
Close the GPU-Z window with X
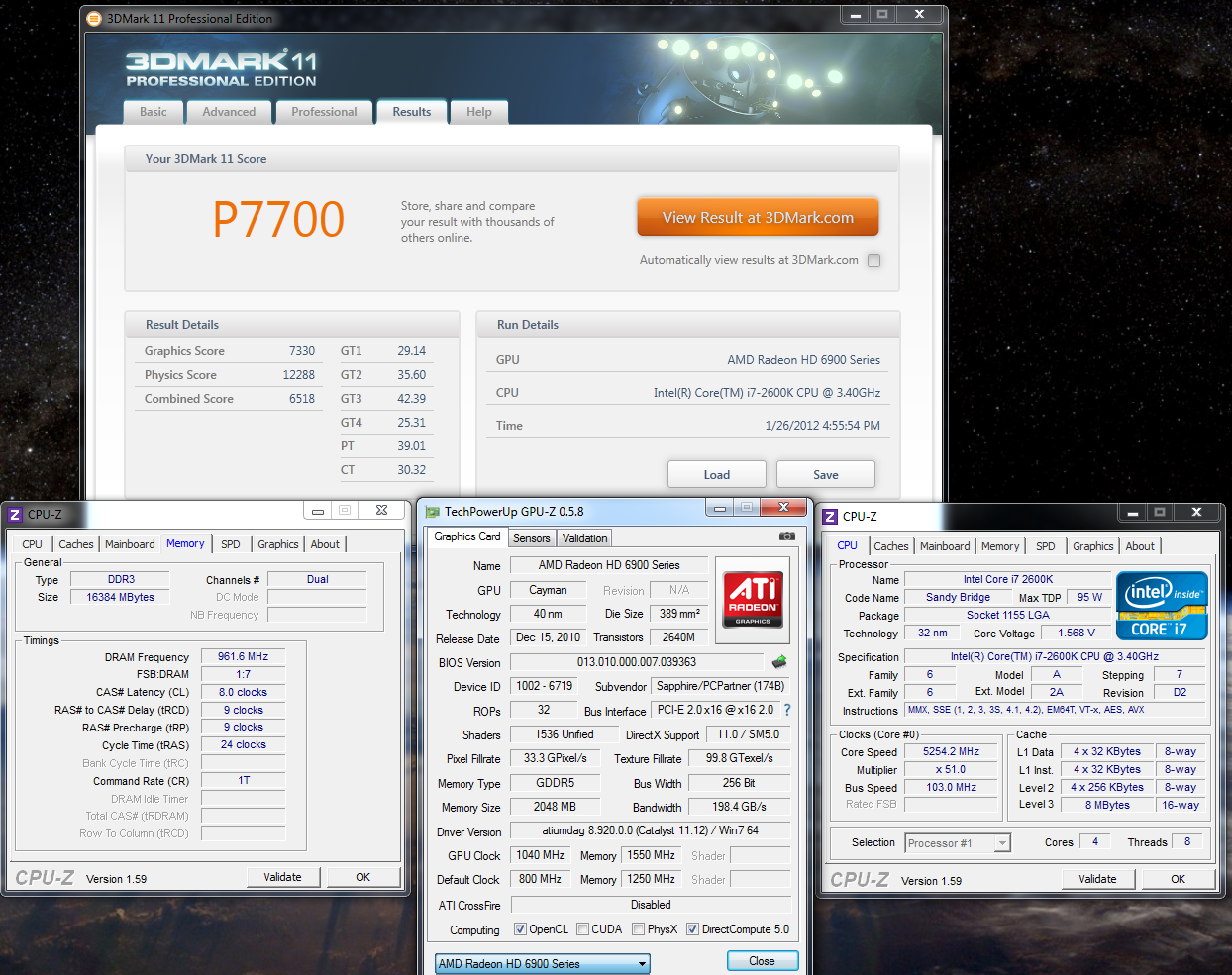click(x=783, y=508)
